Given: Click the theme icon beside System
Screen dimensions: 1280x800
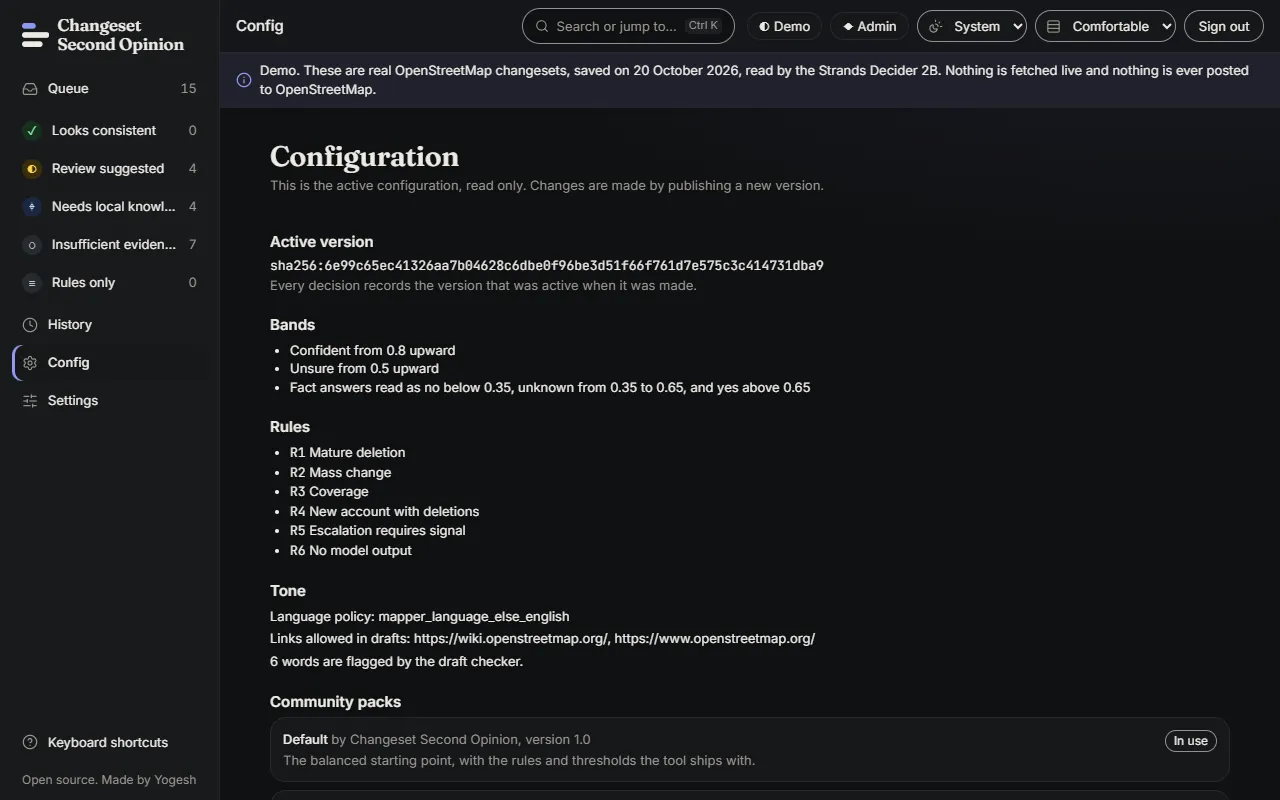Looking at the screenshot, I should [936, 26].
